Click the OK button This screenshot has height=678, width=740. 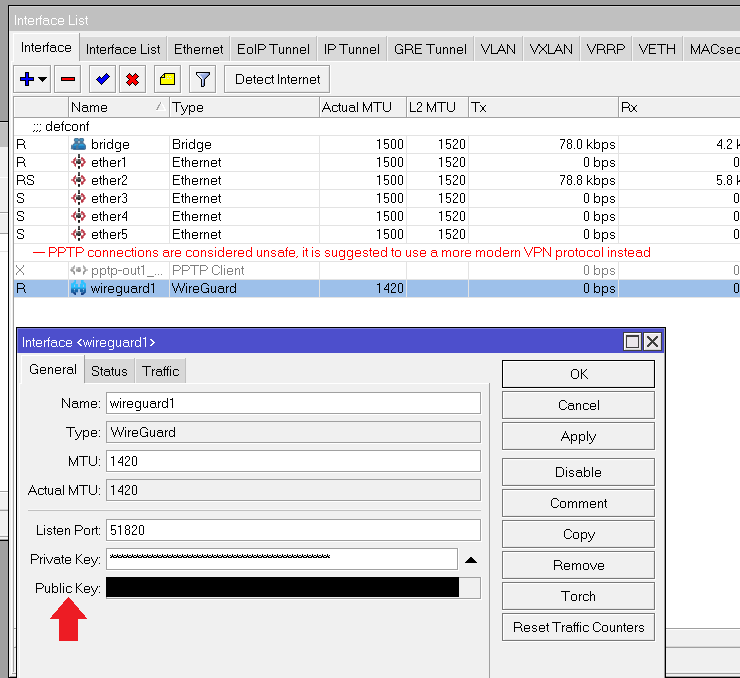pos(578,374)
